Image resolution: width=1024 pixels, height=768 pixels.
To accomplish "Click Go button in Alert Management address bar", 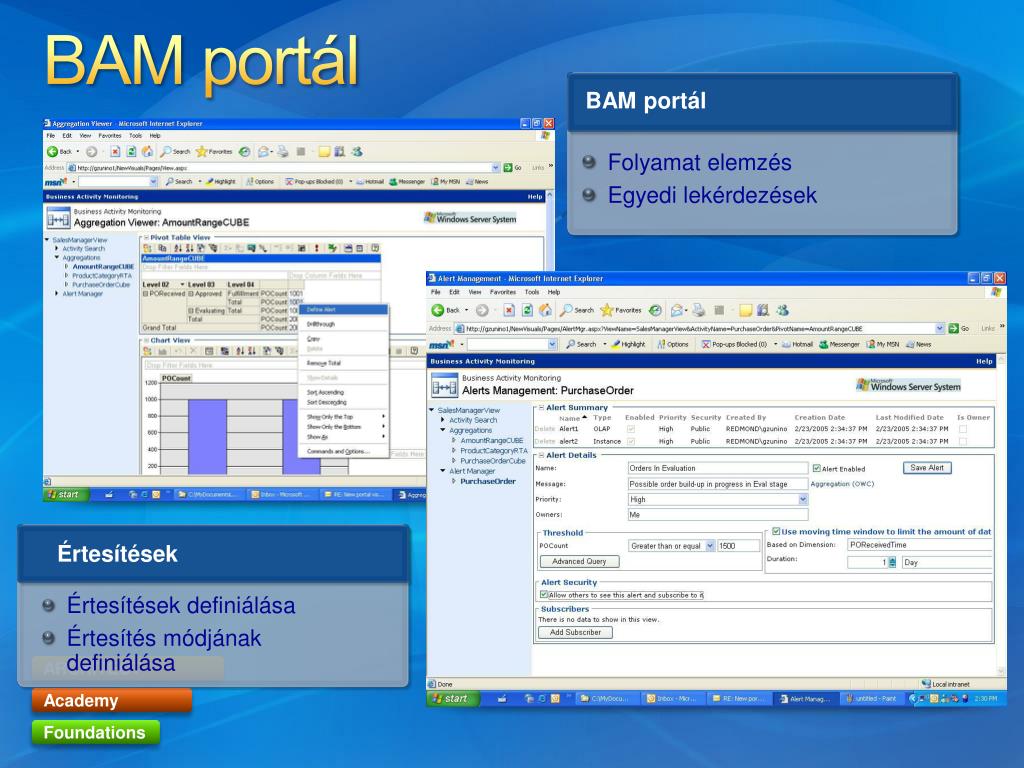I will pyautogui.click(x=958, y=328).
